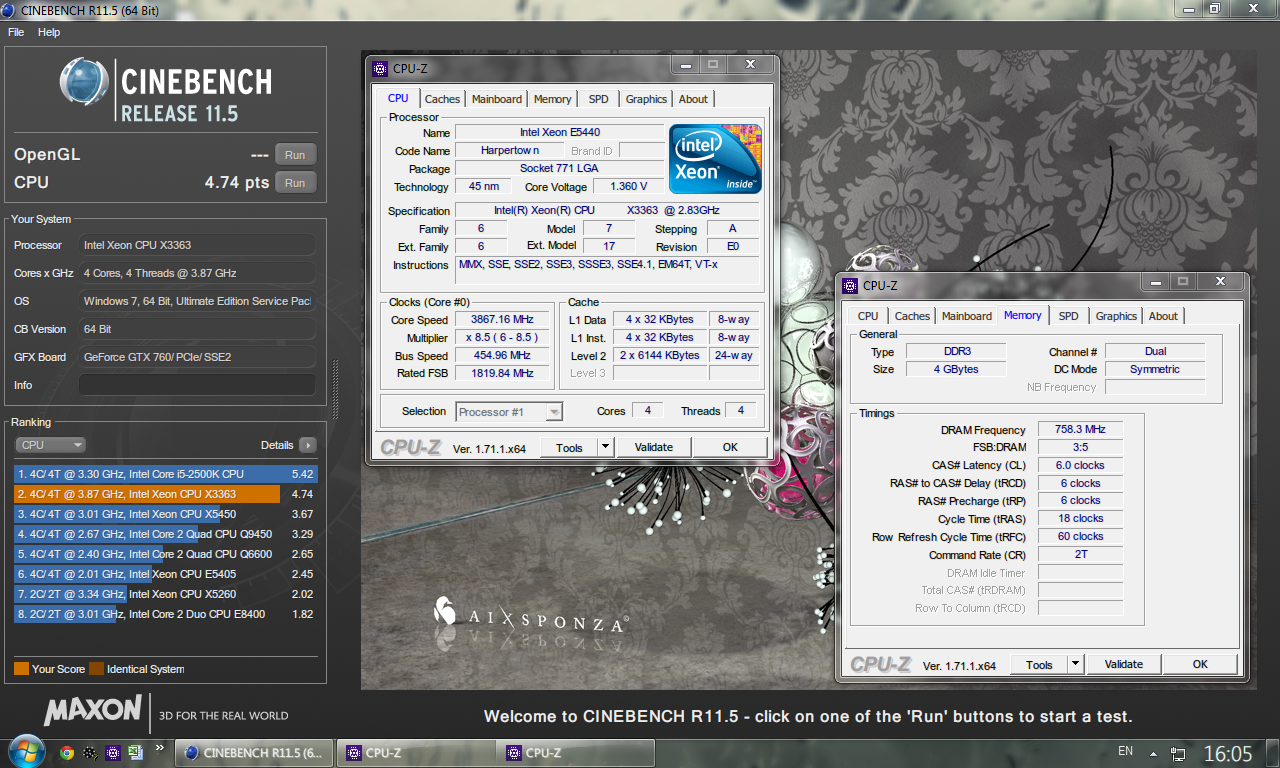Screen dimensions: 1280x768
Task: Open the Excel spreadsheet quick launch icon
Action: point(135,753)
